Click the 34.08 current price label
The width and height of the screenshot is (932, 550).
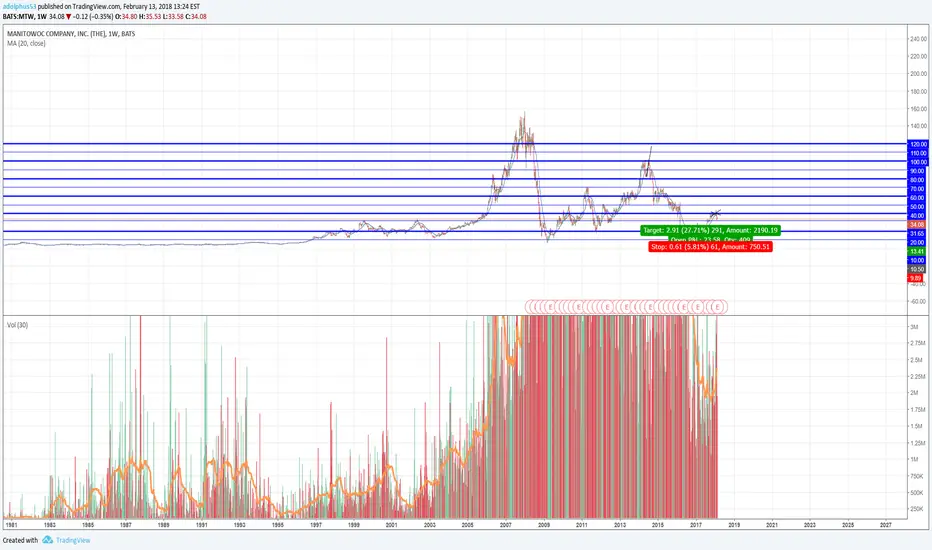[918, 224]
